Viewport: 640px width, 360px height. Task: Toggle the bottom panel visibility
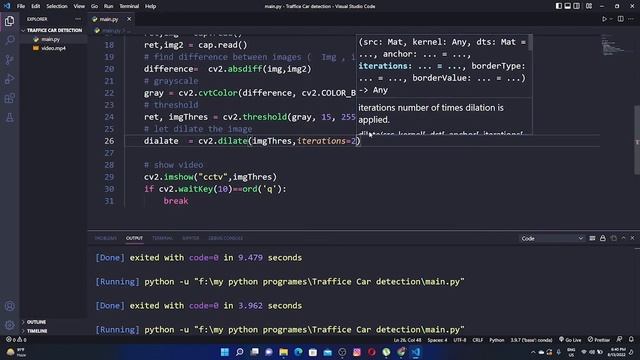[568, 6]
